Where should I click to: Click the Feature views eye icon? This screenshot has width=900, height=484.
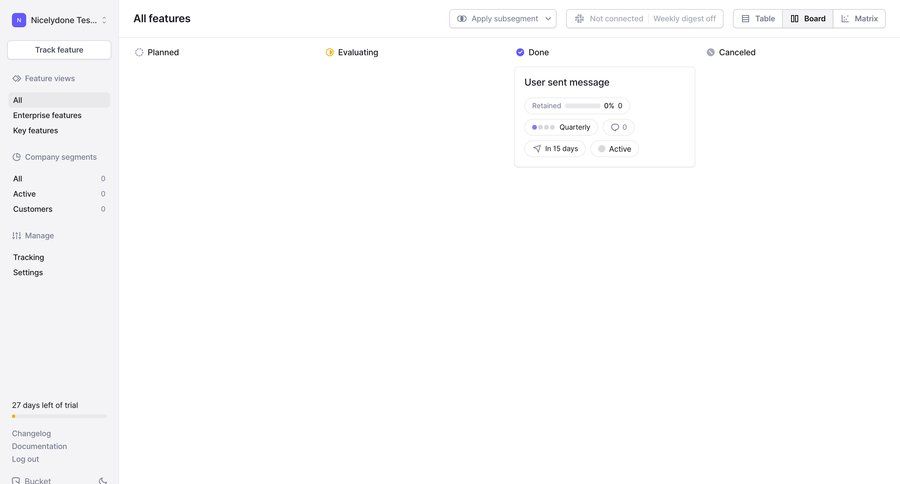[x=17, y=79]
